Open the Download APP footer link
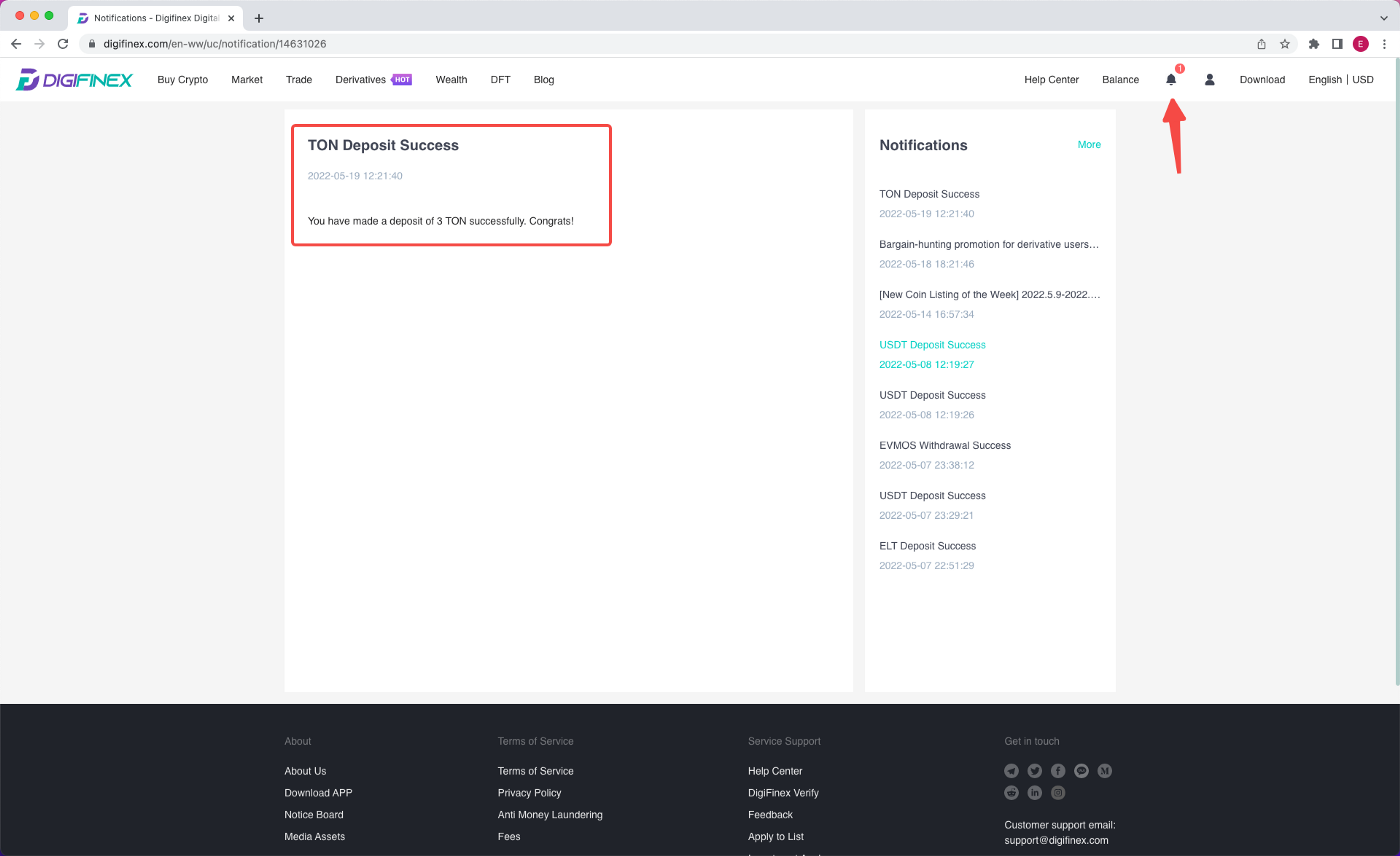 tap(318, 793)
